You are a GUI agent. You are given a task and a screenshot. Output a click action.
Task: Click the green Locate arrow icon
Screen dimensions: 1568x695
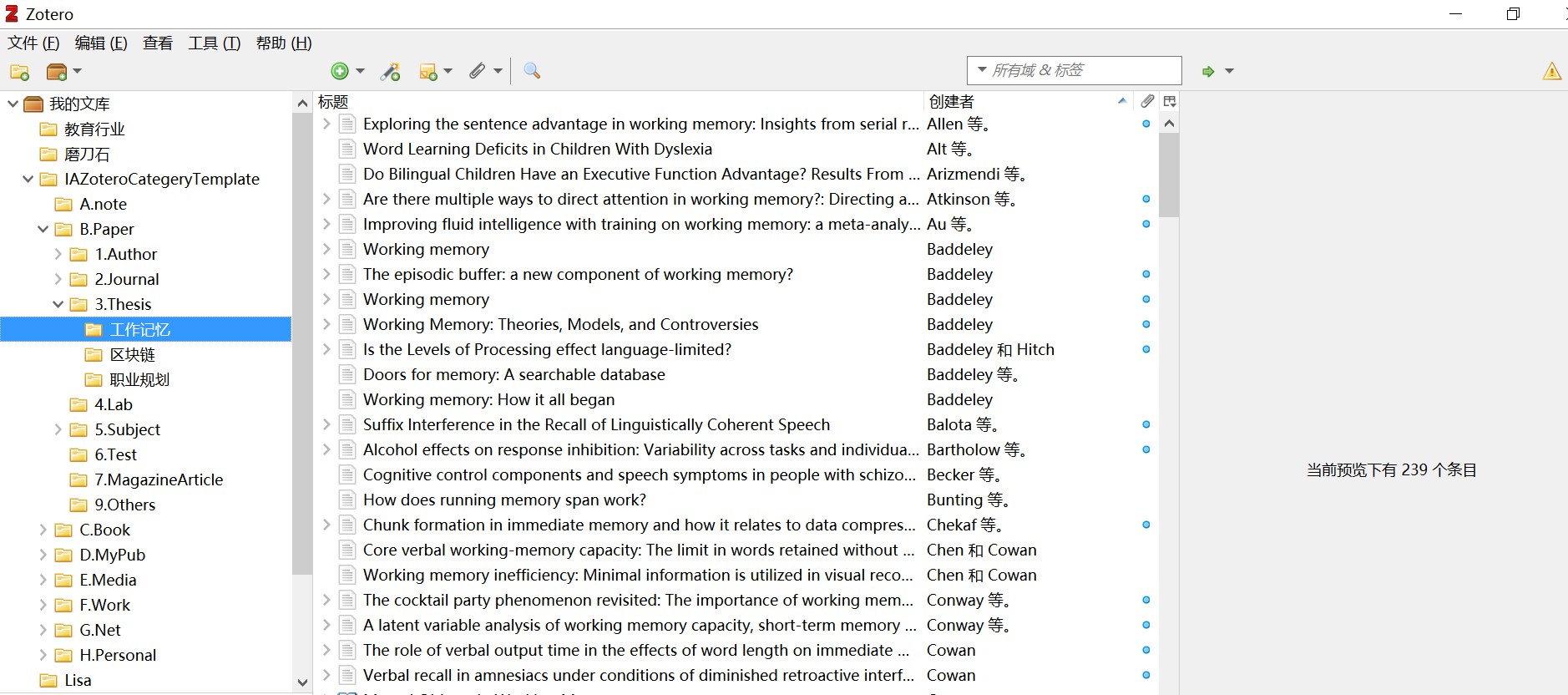pos(1208,72)
